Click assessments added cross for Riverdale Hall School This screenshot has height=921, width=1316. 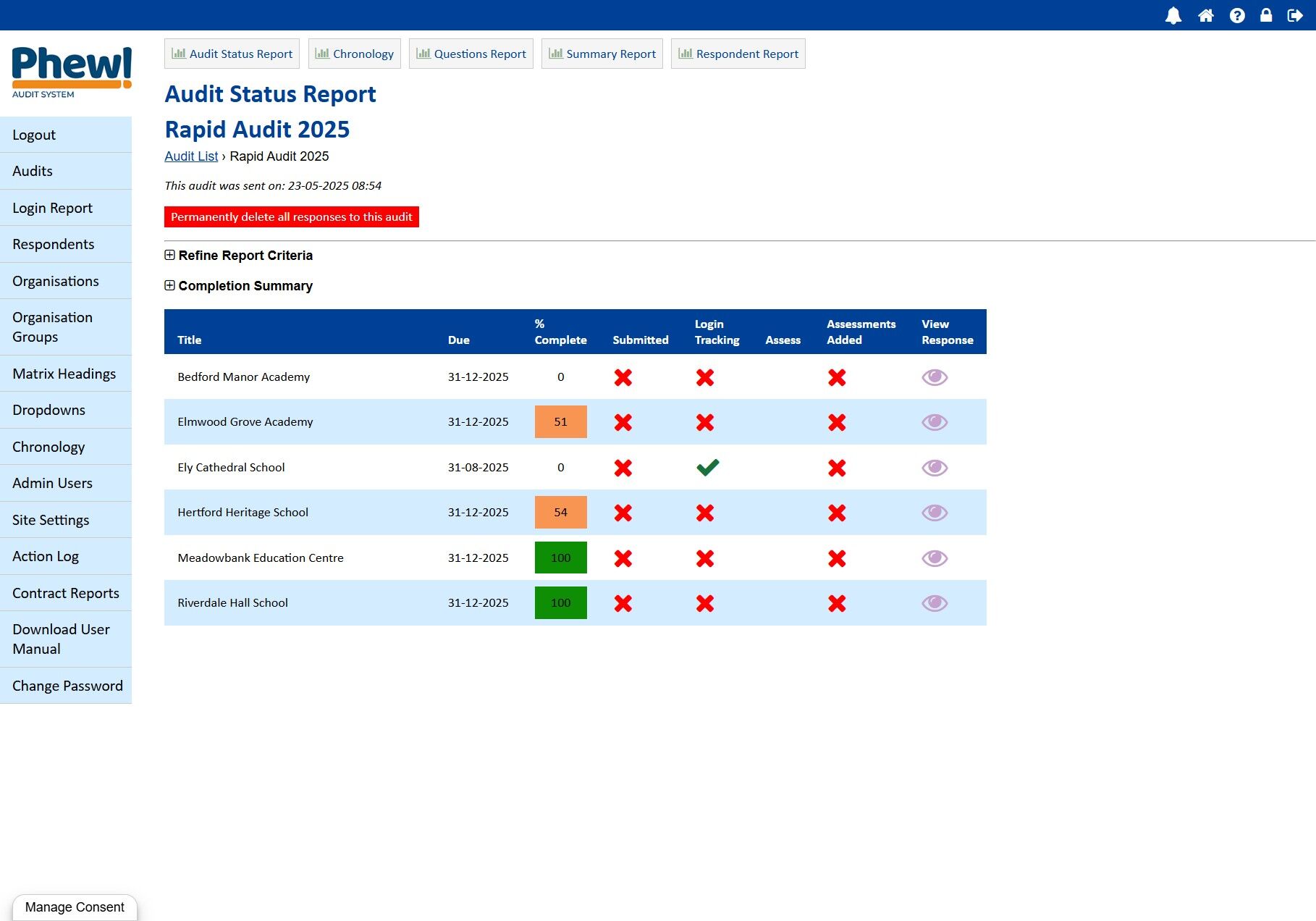point(837,603)
